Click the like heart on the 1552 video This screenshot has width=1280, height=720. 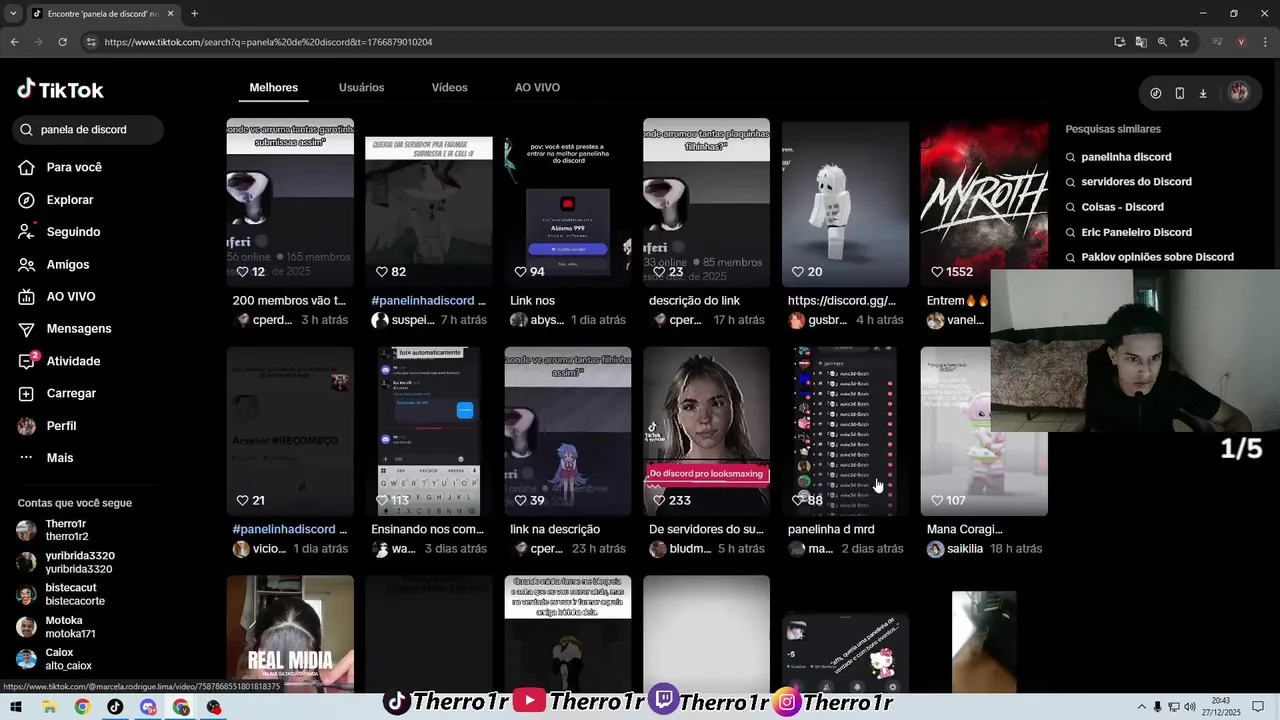point(937,272)
